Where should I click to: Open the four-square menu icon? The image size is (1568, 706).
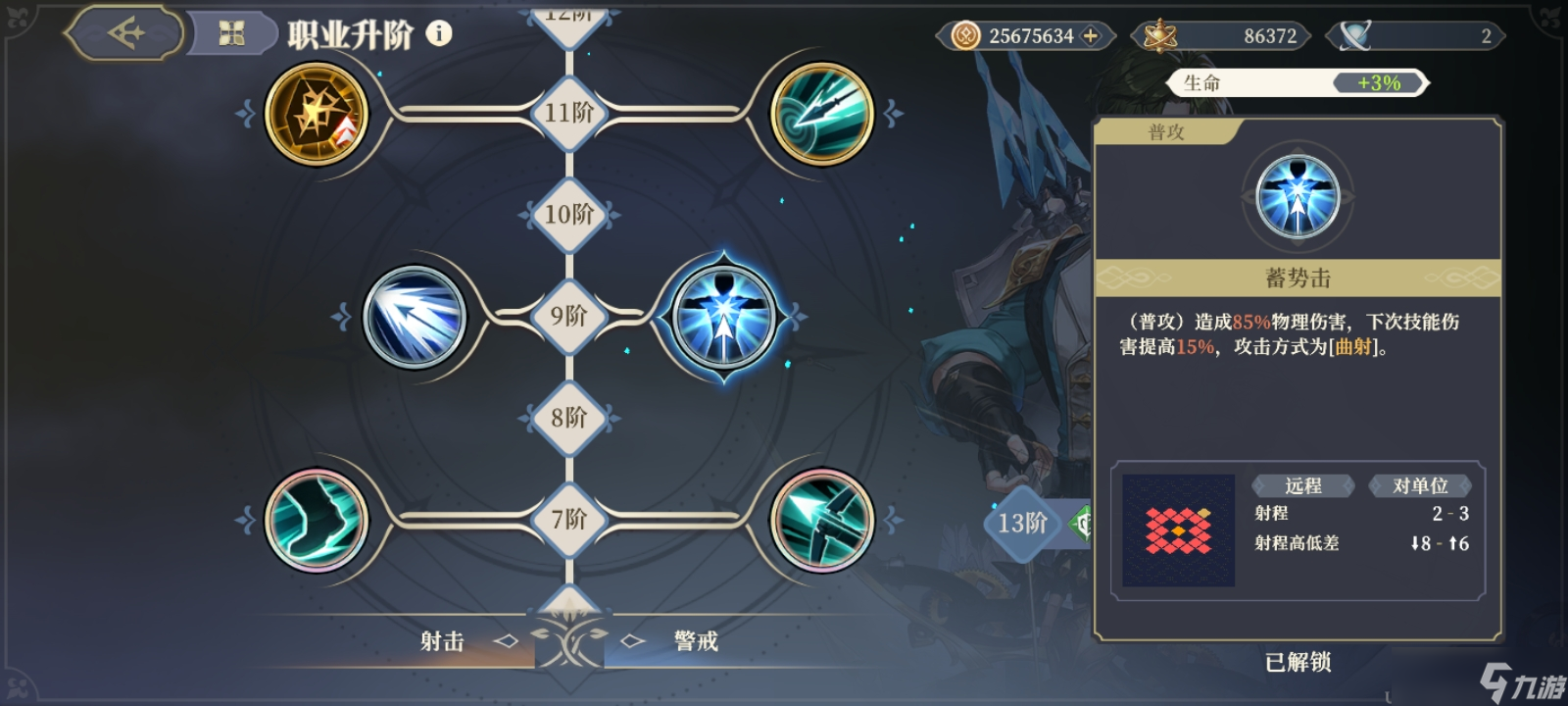tap(231, 34)
